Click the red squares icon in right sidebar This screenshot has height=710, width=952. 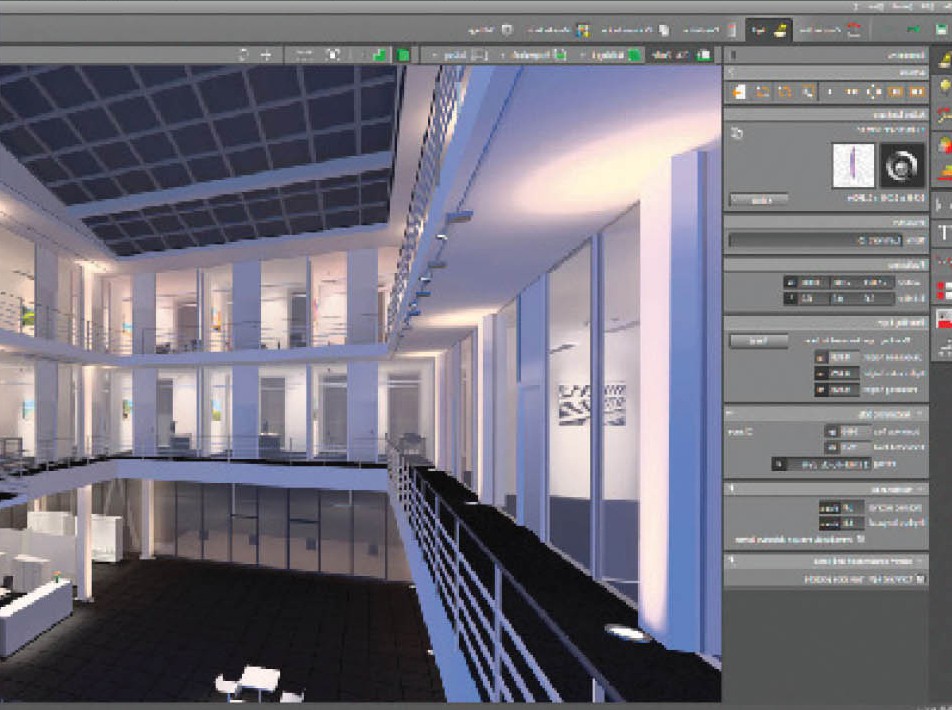[x=942, y=290]
